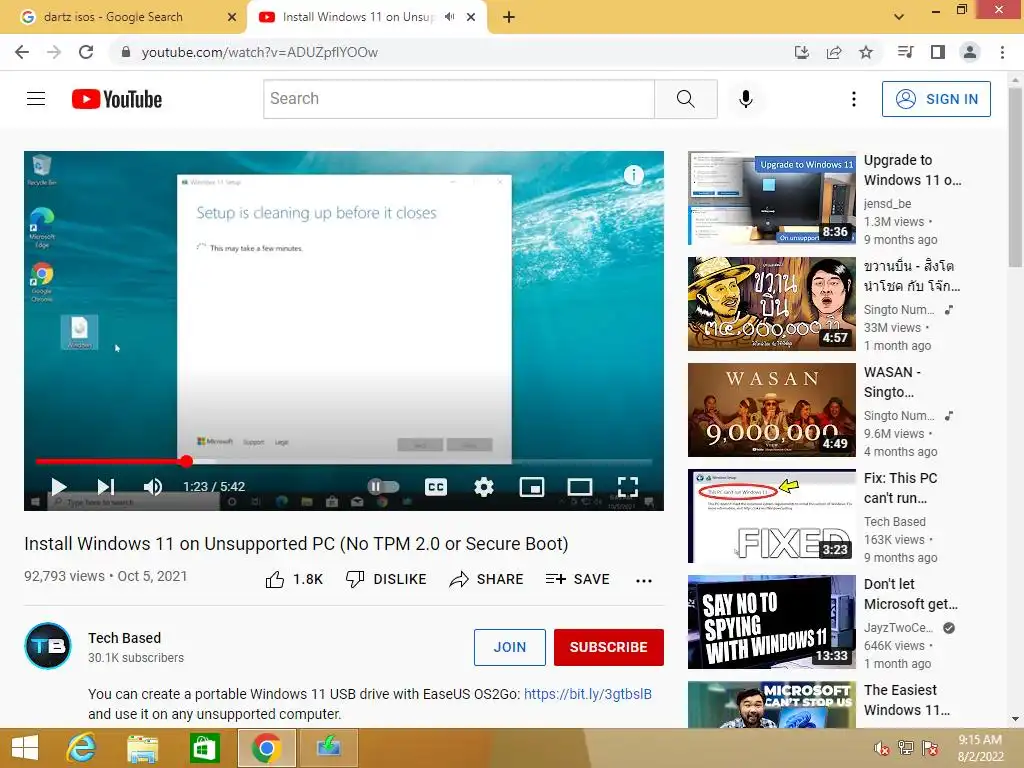Share this page from the toolbar
Screen dimensions: 1024x768
click(x=834, y=52)
